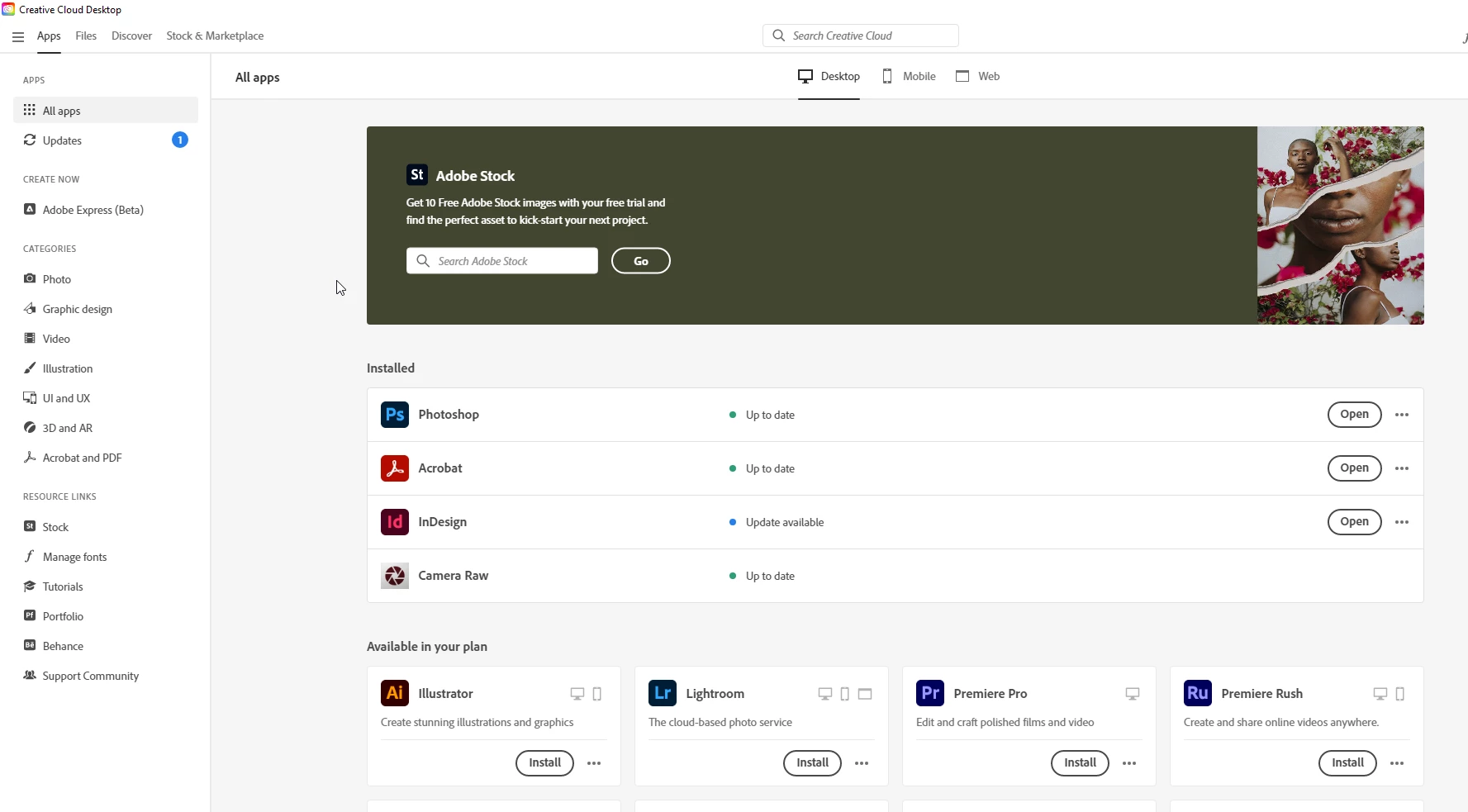Open more options for InDesign

[1402, 522]
